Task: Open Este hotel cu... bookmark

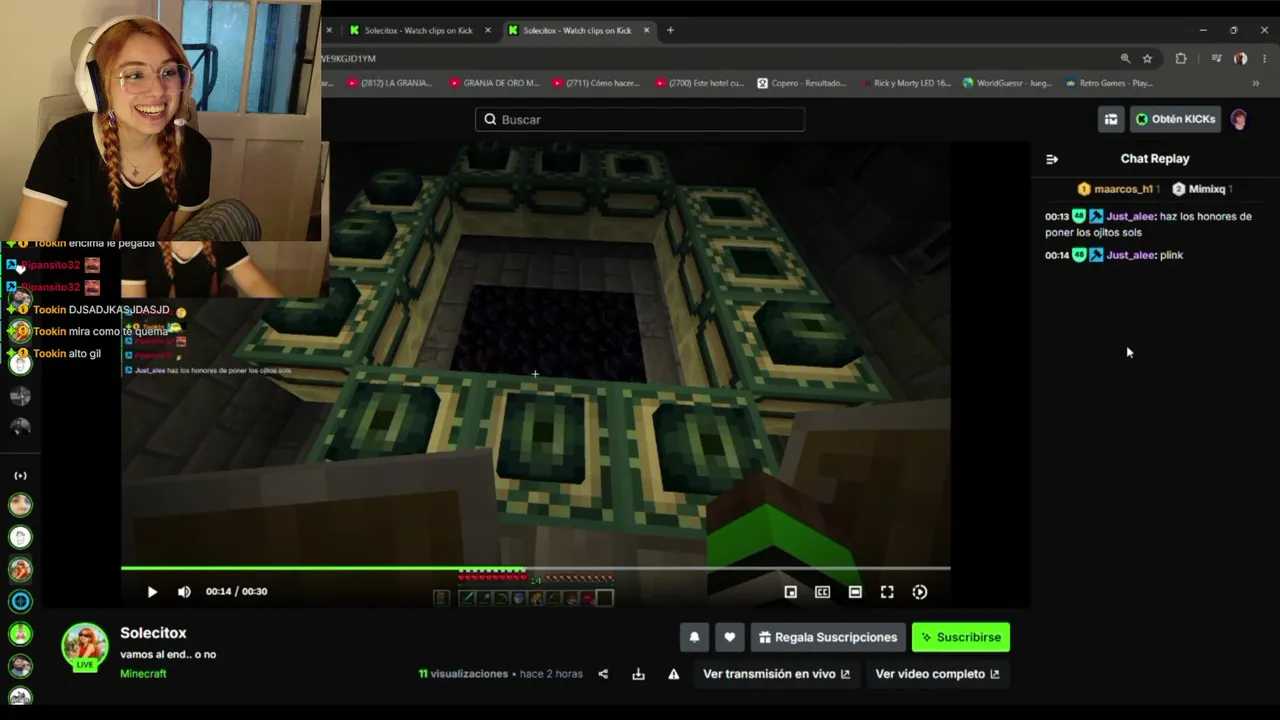Action: click(x=699, y=83)
